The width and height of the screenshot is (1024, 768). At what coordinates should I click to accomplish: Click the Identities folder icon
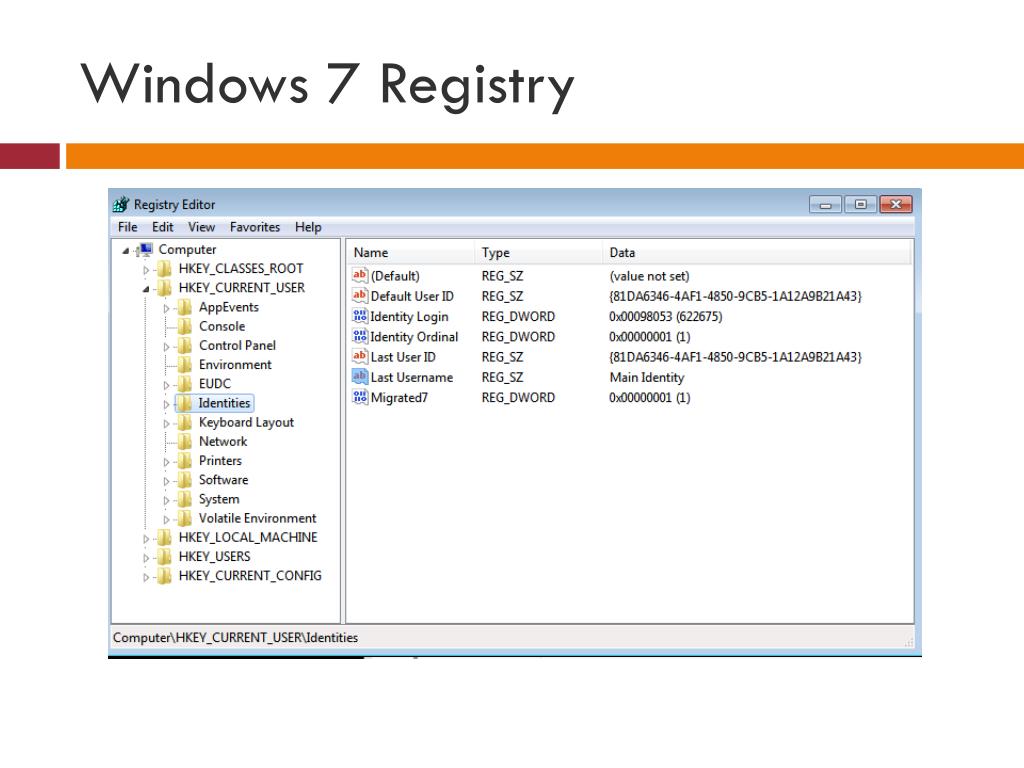(x=185, y=403)
